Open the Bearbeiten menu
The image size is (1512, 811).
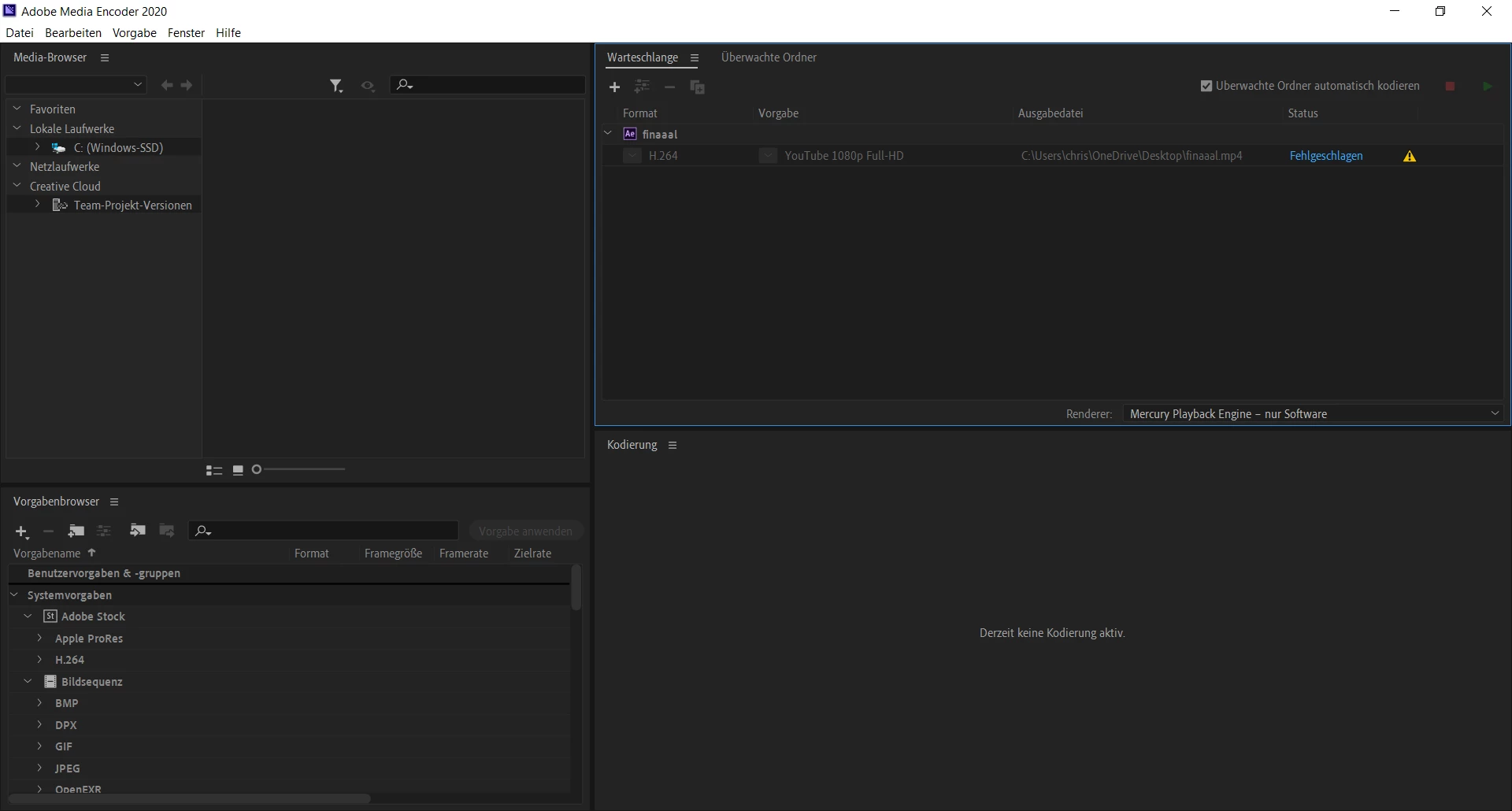click(x=73, y=32)
